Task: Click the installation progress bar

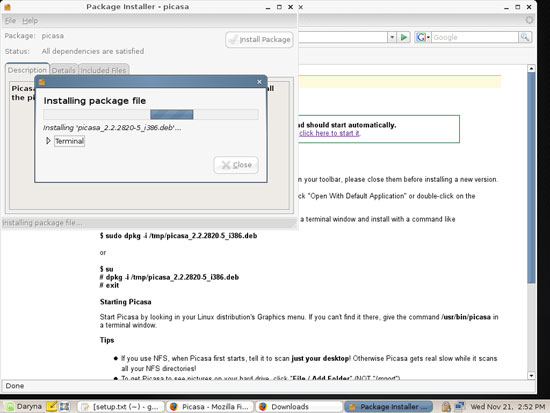Action: point(151,114)
